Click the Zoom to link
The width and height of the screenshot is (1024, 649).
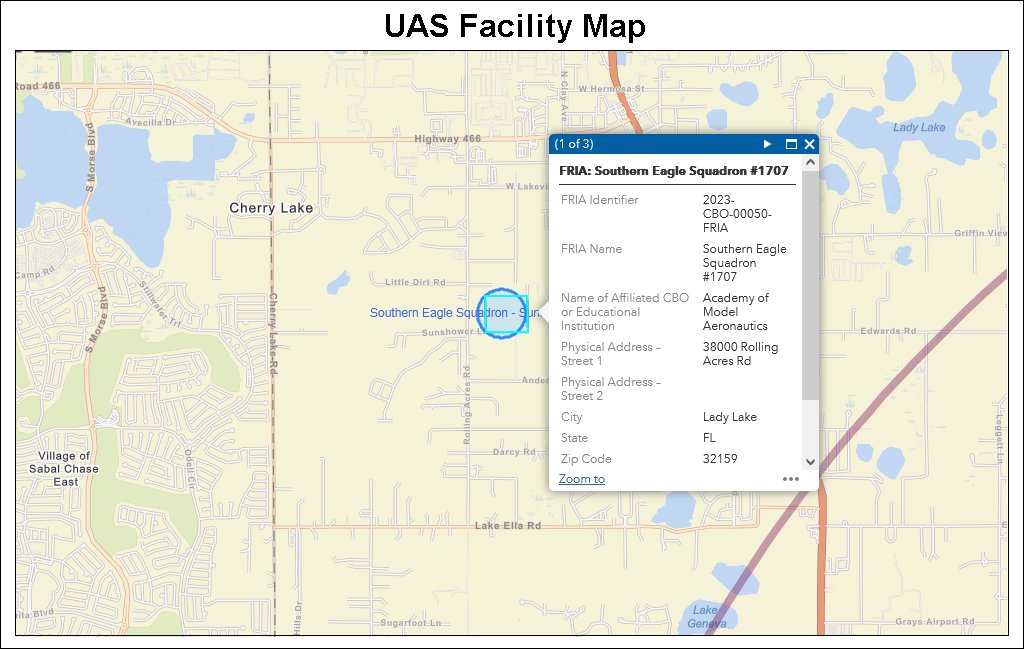tap(581, 479)
